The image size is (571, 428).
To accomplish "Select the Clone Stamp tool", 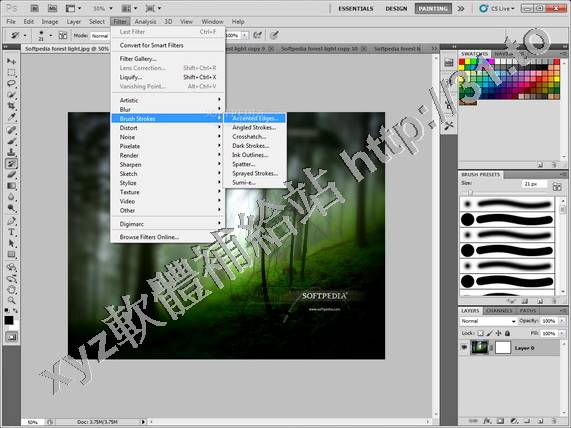I will [x=11, y=152].
